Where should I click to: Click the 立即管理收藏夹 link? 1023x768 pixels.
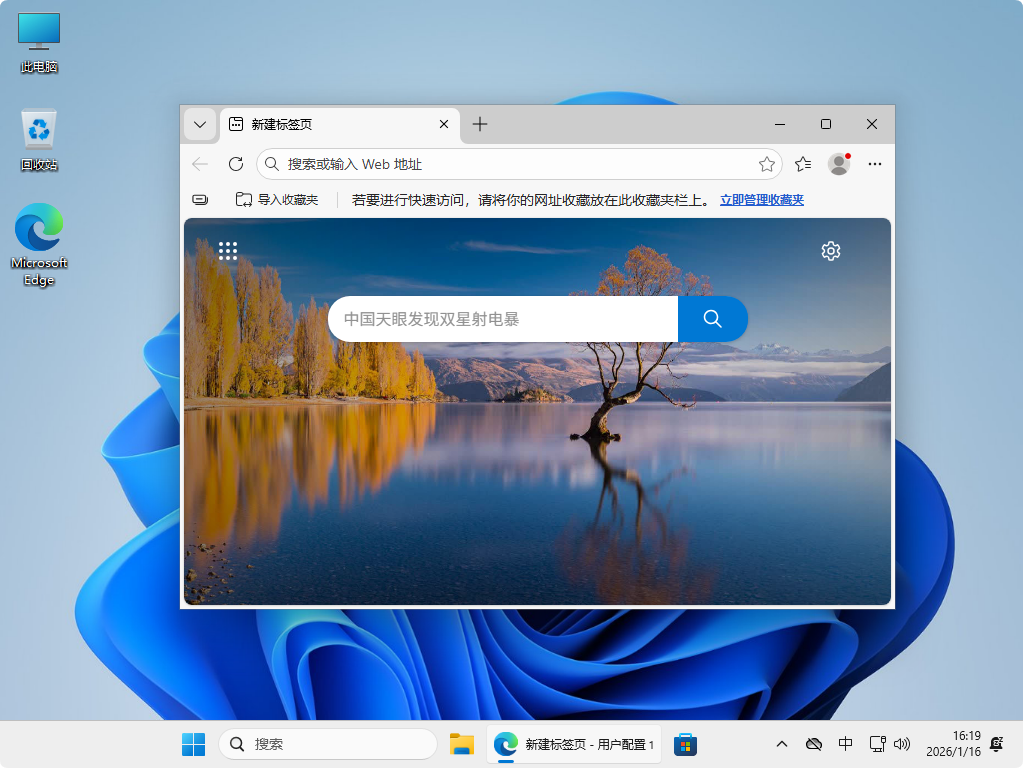[x=761, y=200]
